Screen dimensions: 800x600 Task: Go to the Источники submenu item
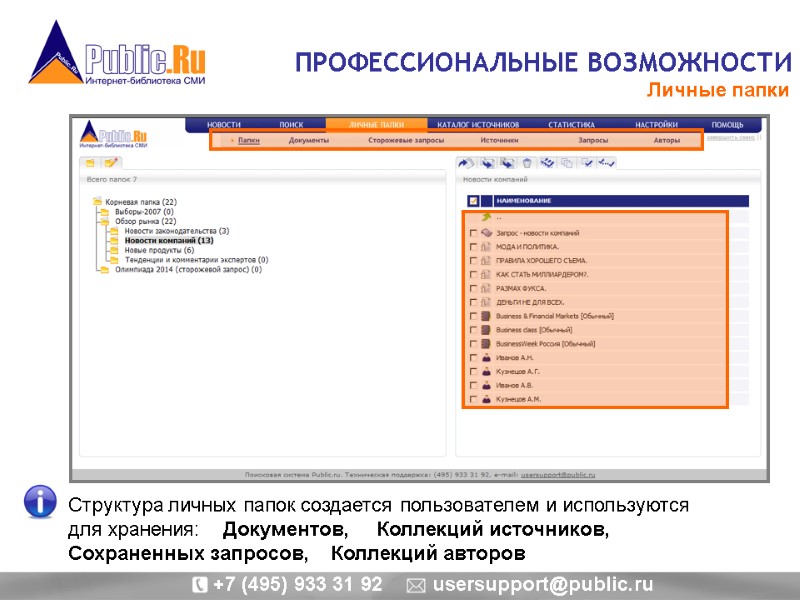[499, 140]
